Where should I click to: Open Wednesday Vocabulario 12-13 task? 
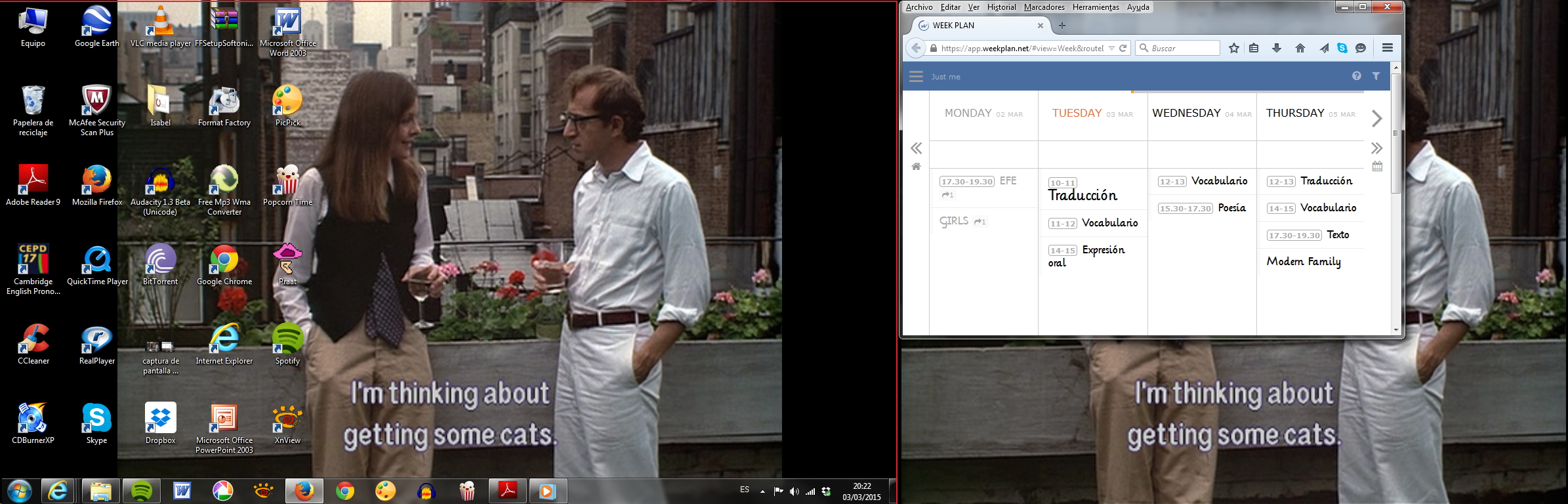tap(1202, 181)
